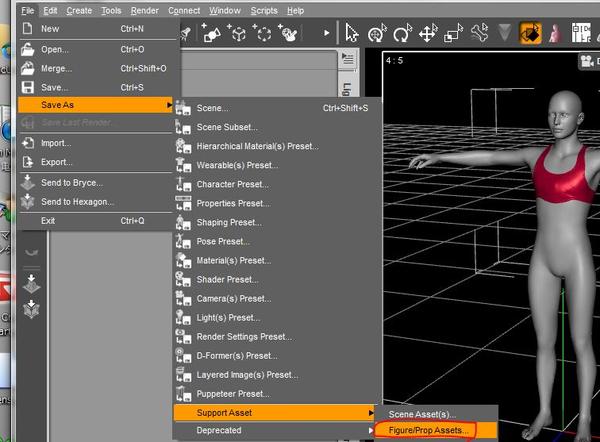
Task: Select the Universal tool in toolbar
Action: pos(377,33)
